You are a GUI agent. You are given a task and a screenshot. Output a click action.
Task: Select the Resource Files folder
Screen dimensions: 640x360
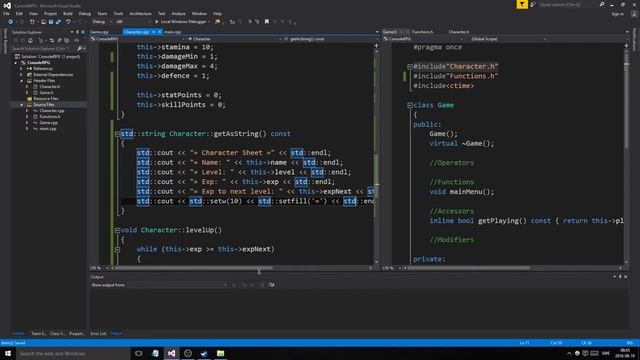[x=46, y=99]
